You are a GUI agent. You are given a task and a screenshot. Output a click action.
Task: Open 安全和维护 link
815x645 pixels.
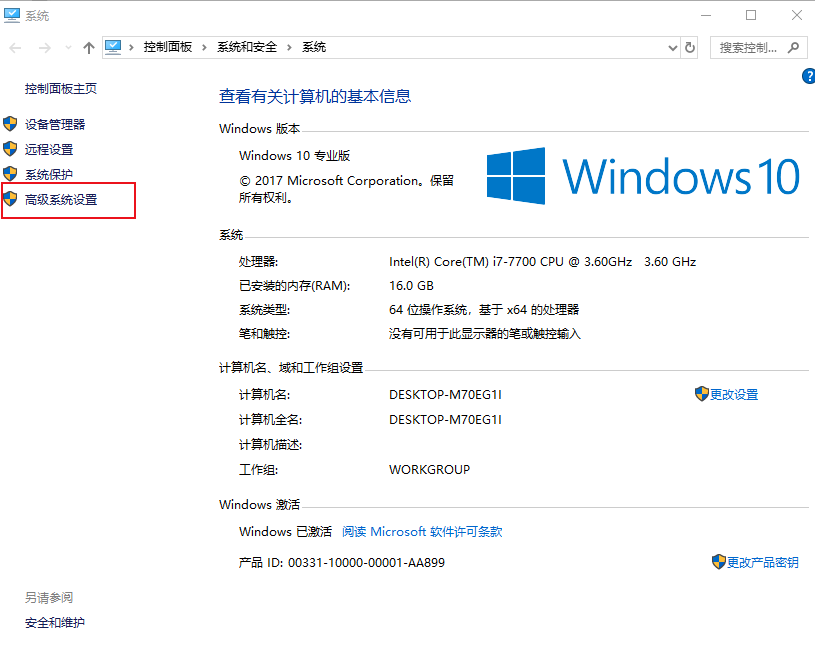[x=55, y=623]
